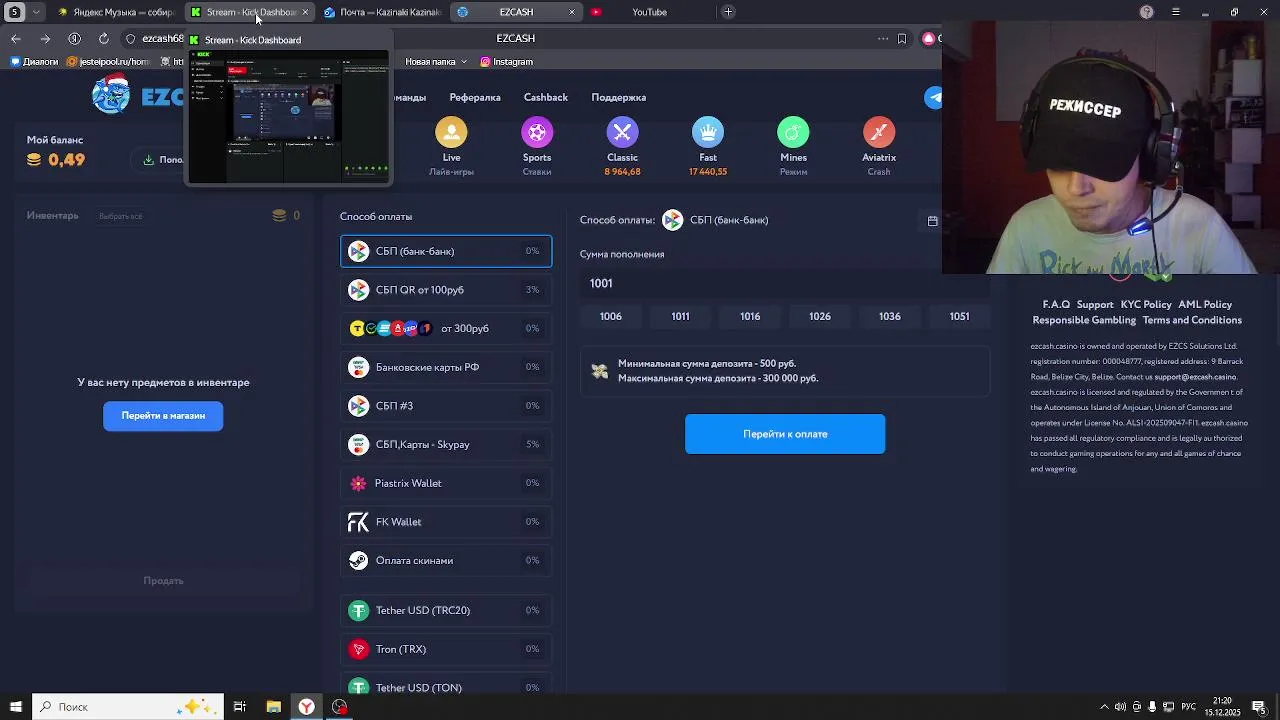Open File Explorer from the taskbar
1280x720 pixels.
(273, 706)
